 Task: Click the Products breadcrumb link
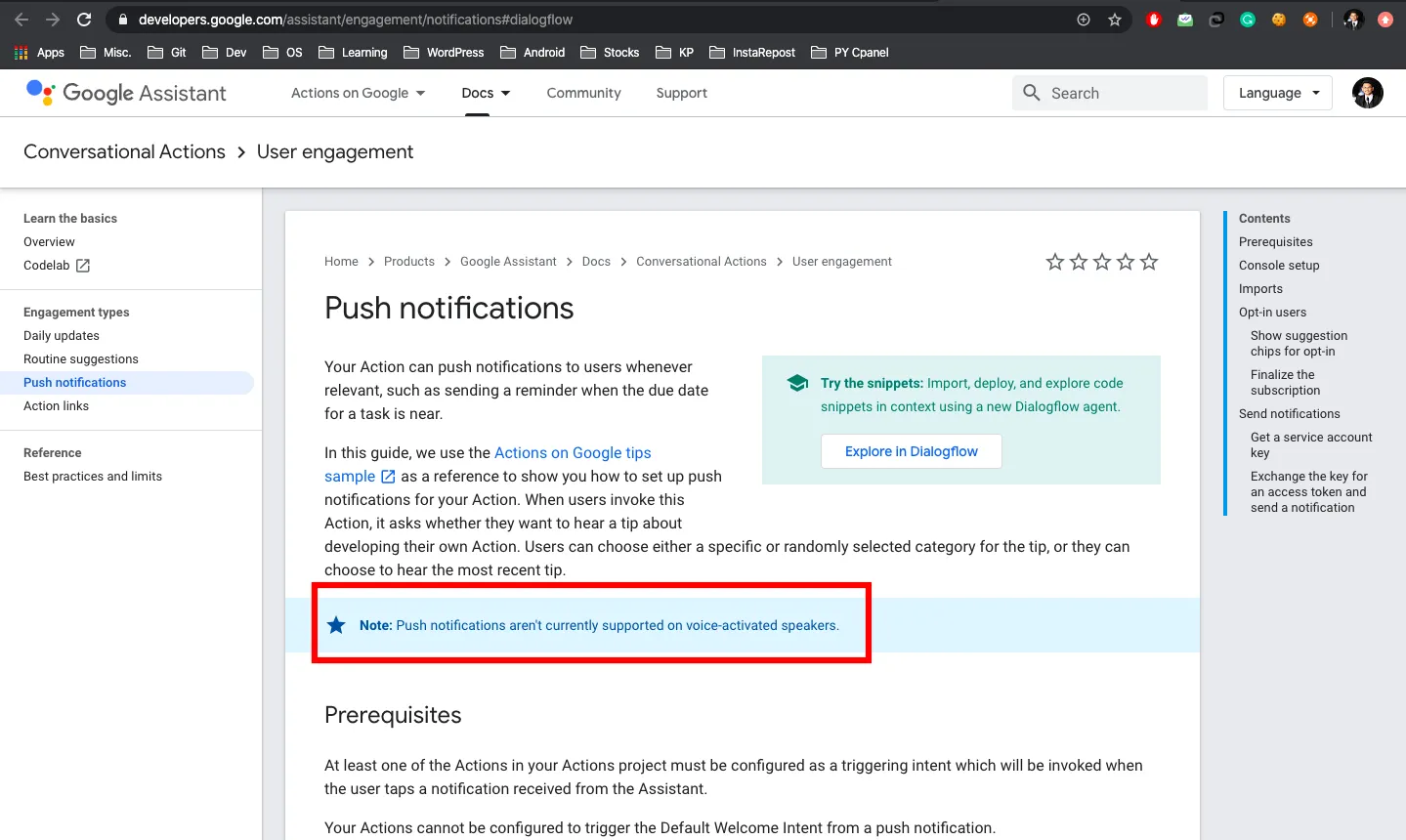tap(409, 262)
